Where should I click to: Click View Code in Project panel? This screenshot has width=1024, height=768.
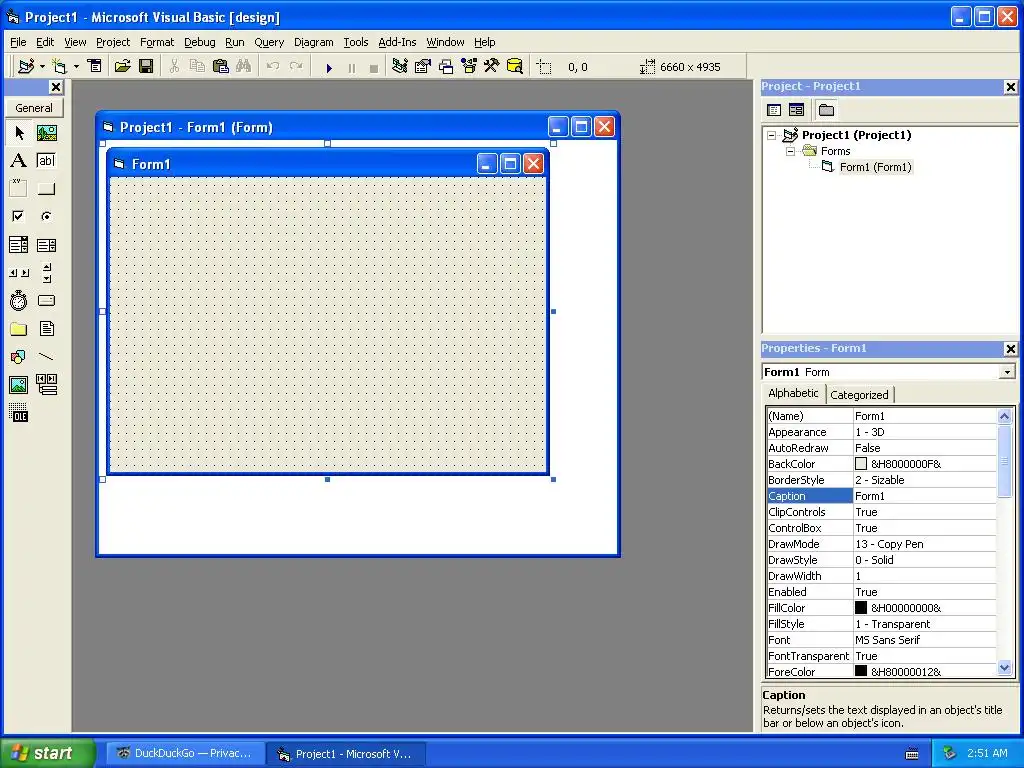[774, 110]
